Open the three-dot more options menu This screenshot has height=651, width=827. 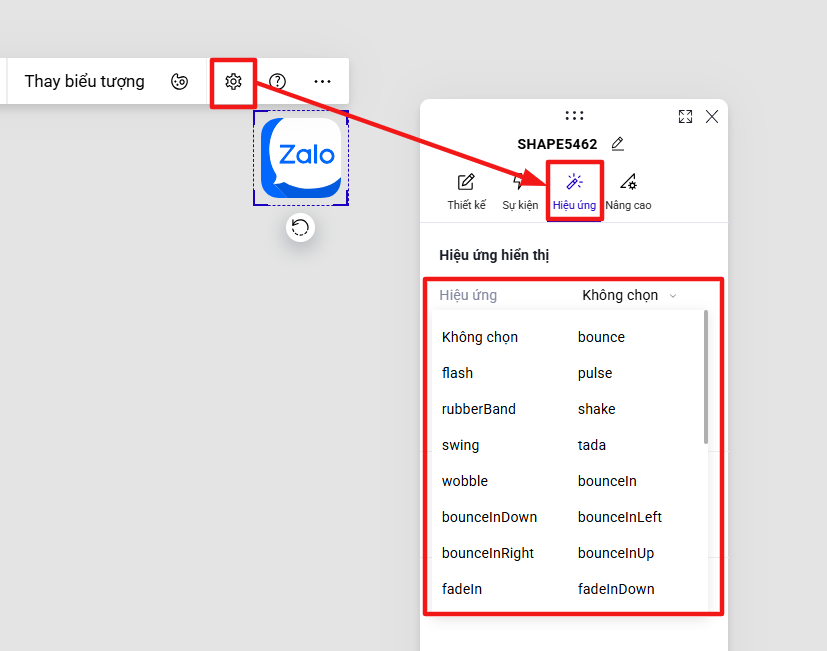click(x=322, y=82)
